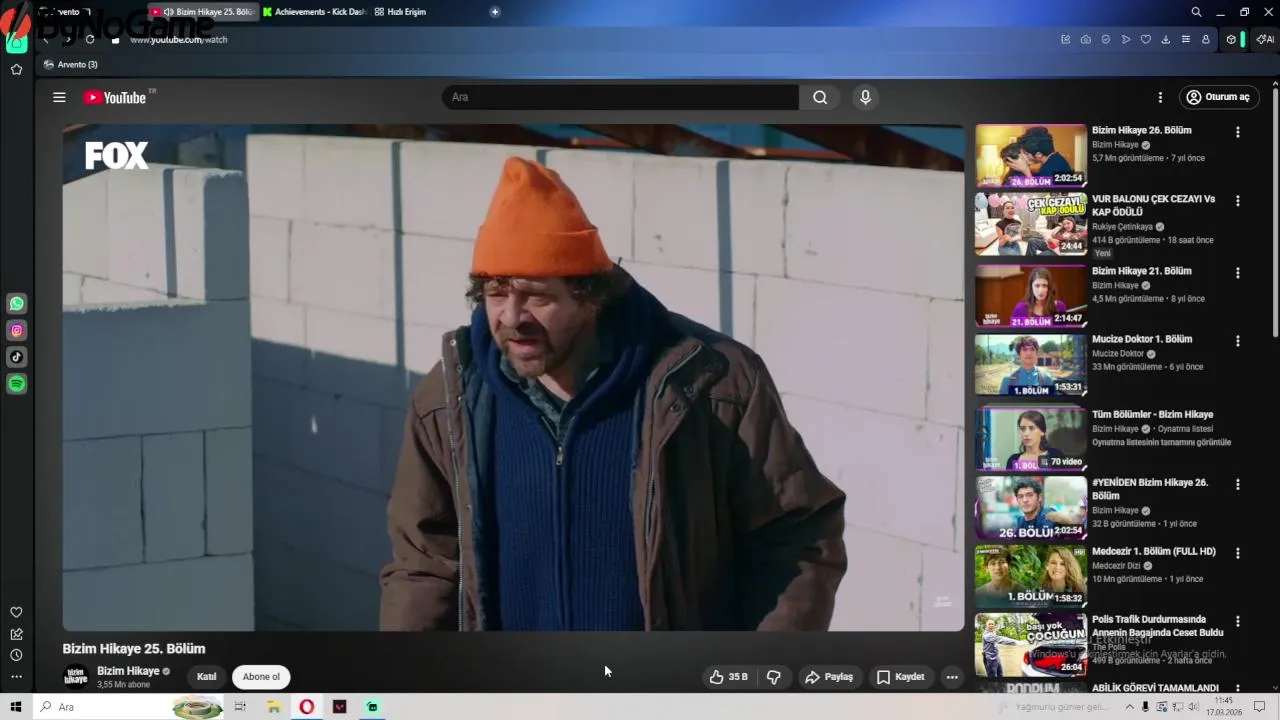Open a new tab with plus button
Screen dimensions: 1280x720
click(x=495, y=12)
